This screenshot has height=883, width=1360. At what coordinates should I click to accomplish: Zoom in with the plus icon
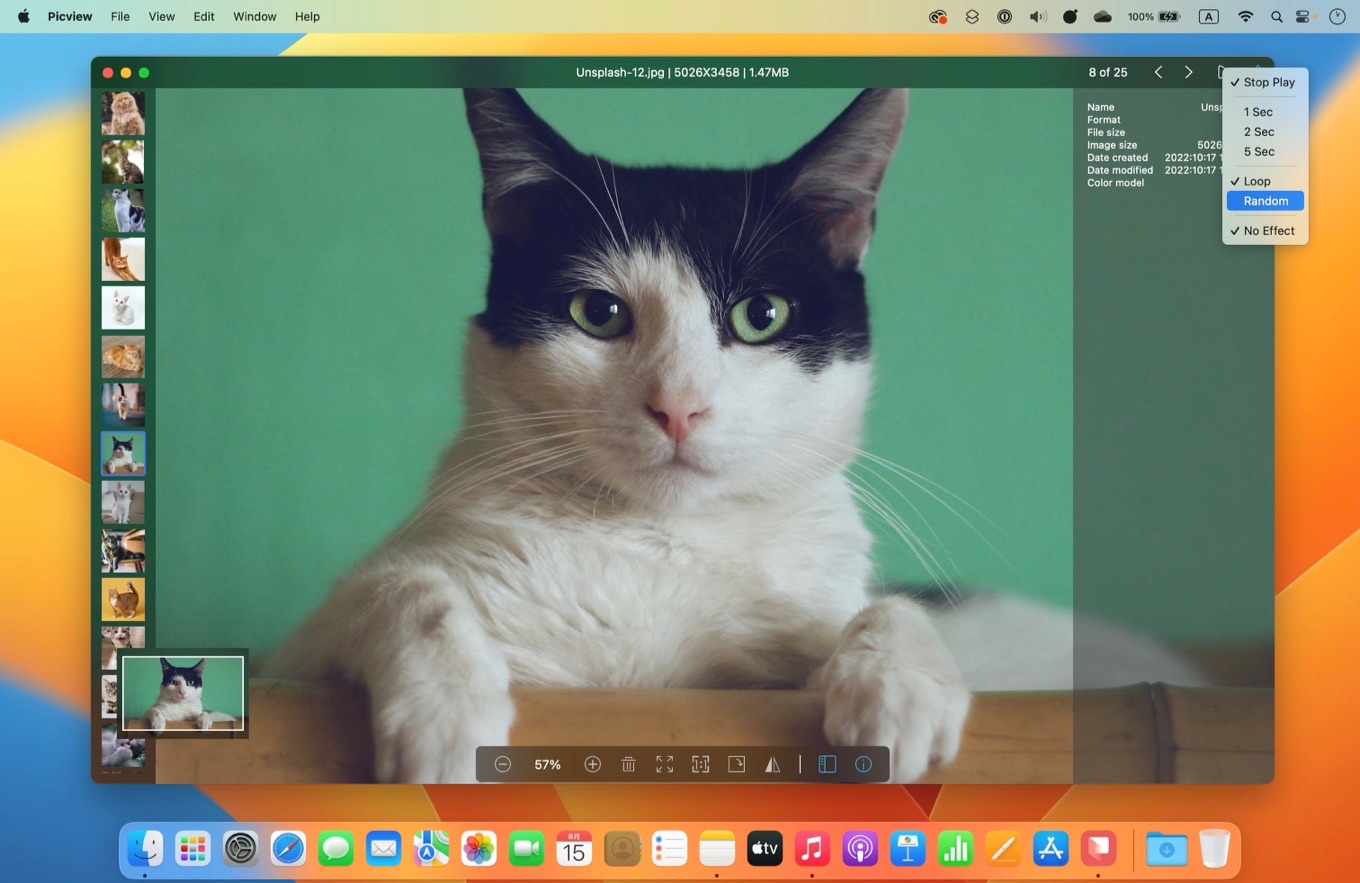(593, 764)
